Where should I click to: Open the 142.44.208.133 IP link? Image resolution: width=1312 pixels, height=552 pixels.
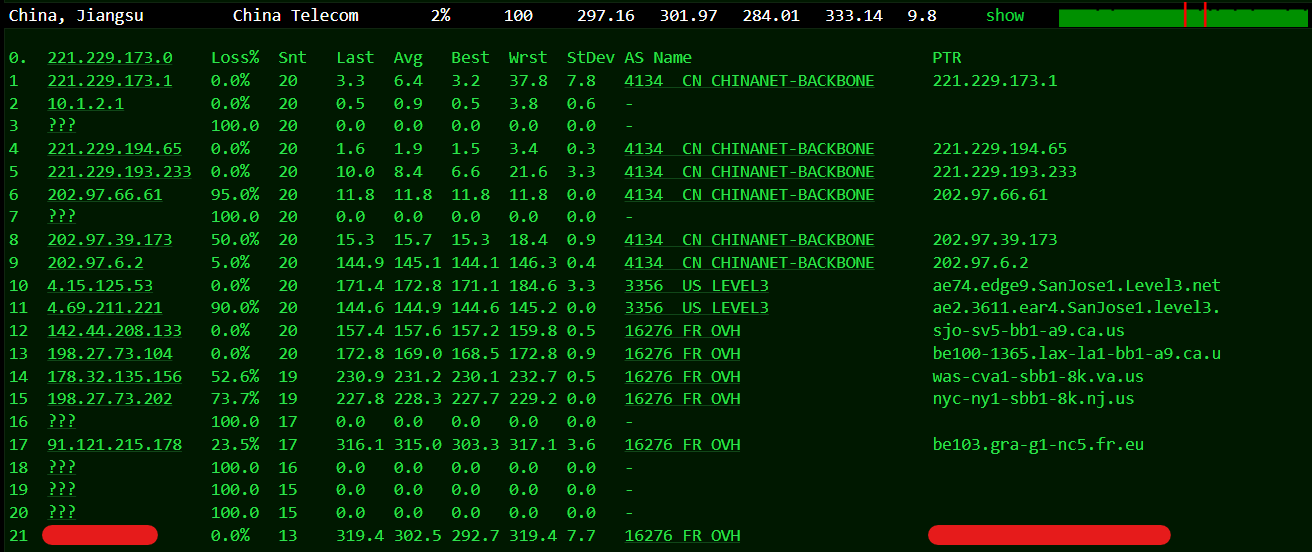115,331
